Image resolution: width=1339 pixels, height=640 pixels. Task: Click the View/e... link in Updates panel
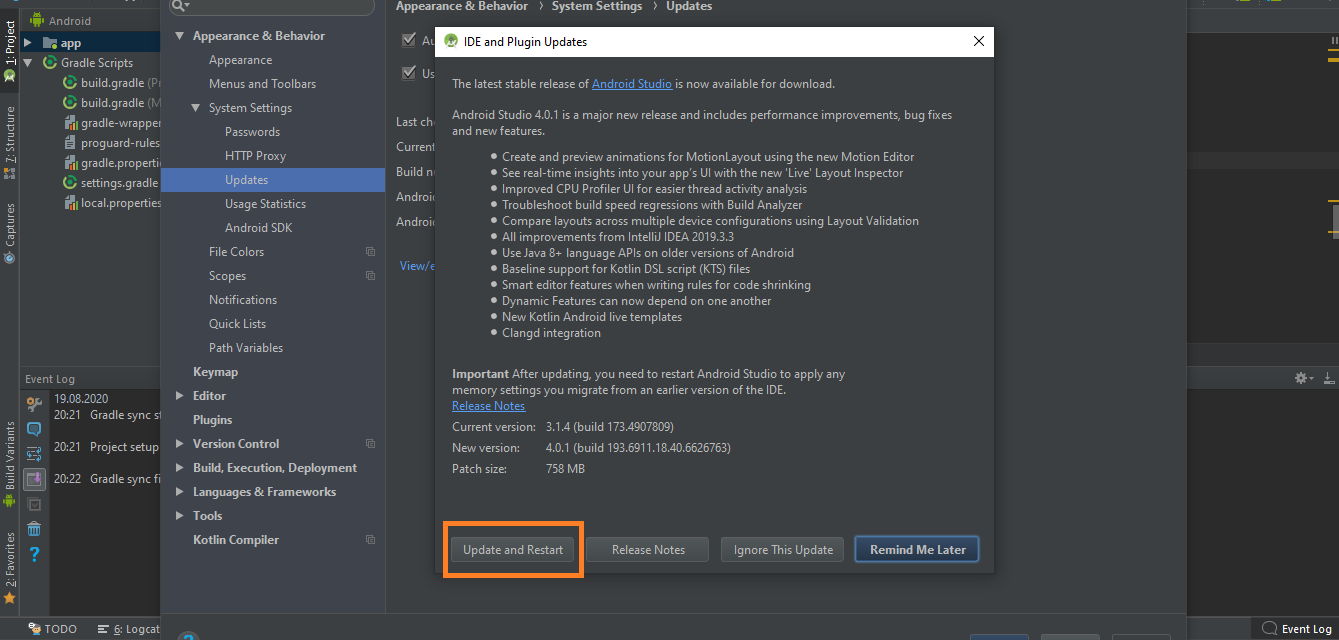tap(417, 266)
